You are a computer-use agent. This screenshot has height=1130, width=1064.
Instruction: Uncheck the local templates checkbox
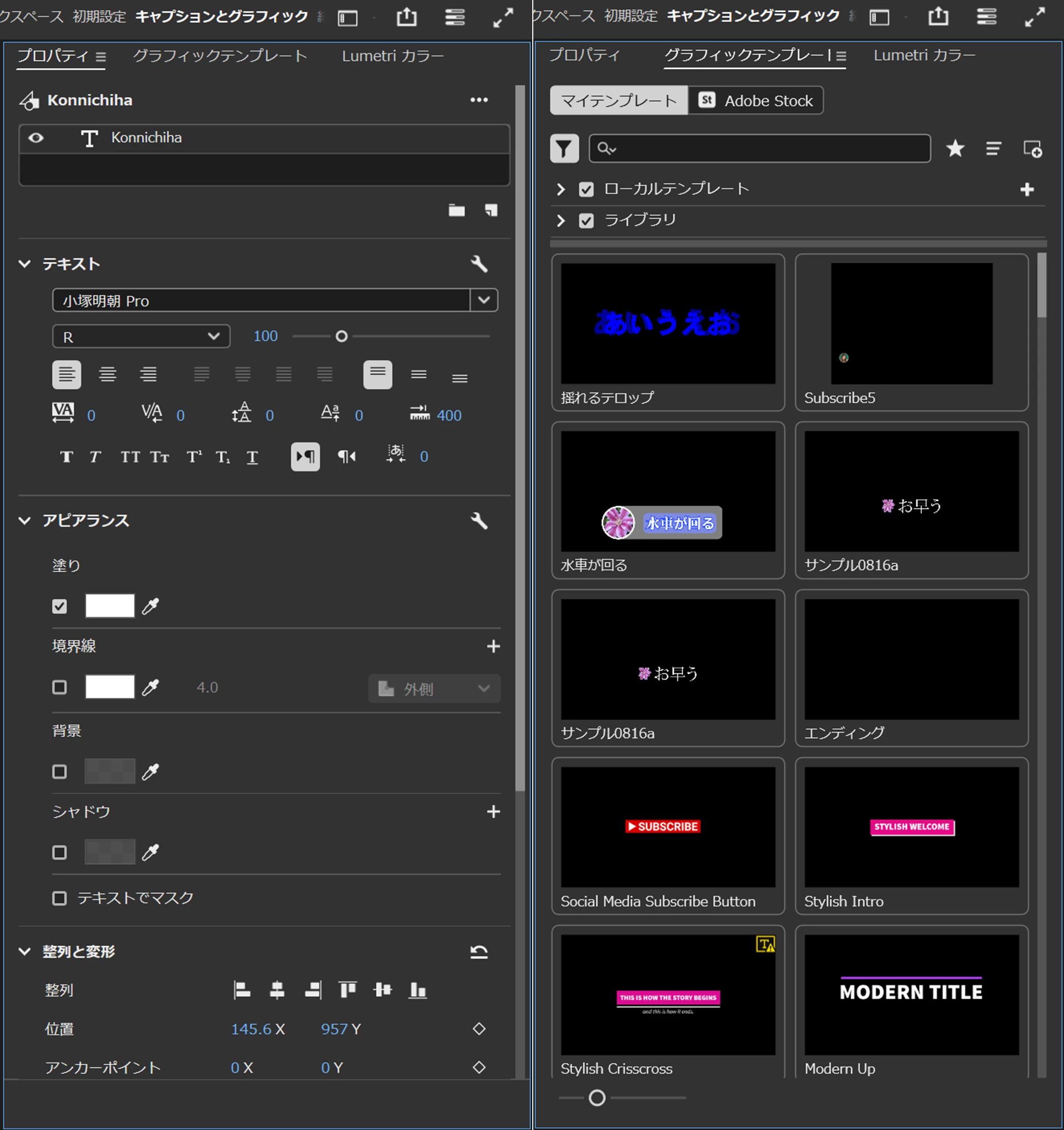click(586, 189)
